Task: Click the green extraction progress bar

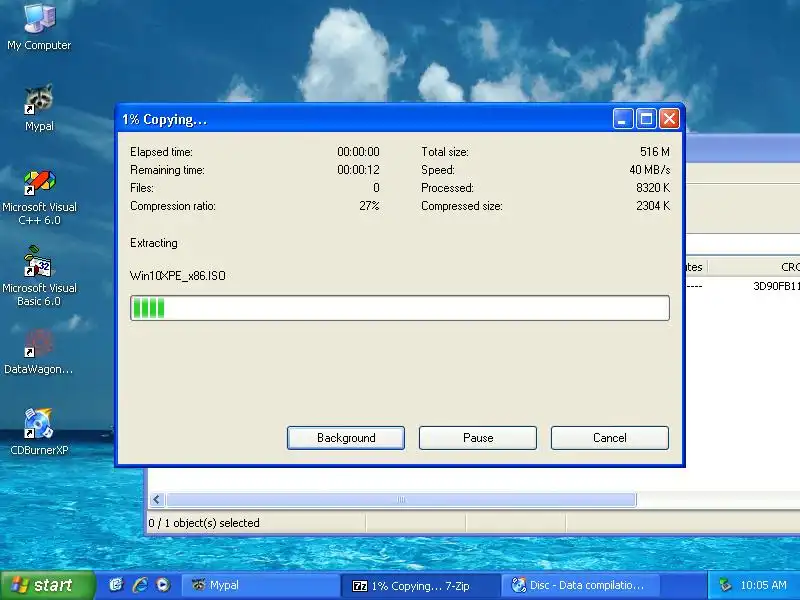Action: (400, 308)
